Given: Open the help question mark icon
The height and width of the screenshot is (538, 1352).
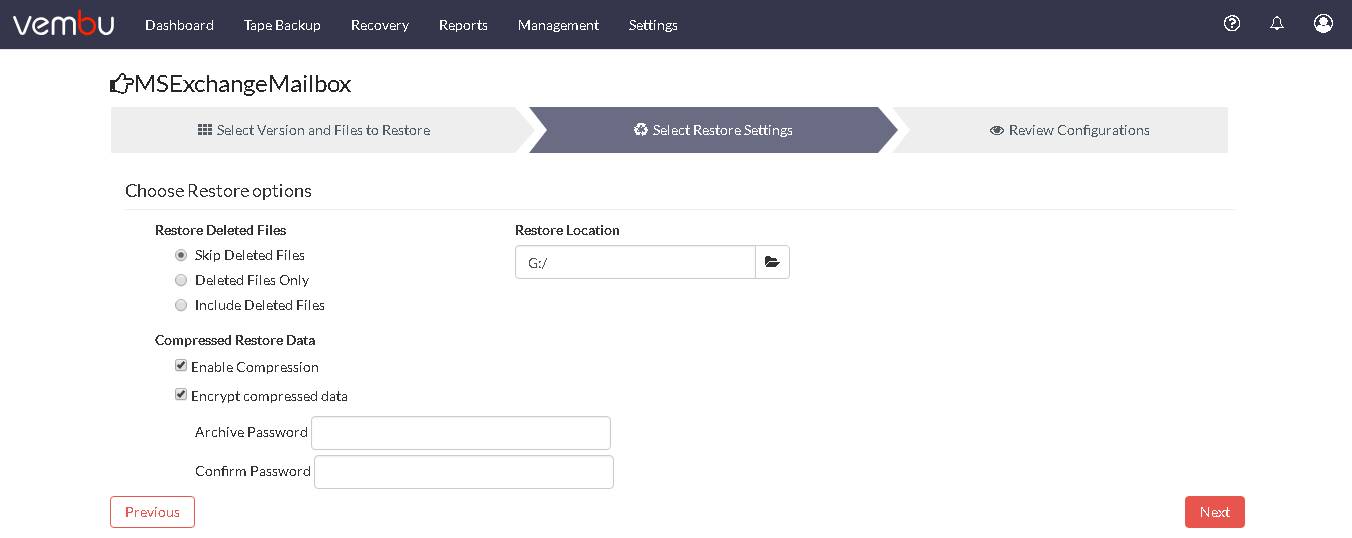Looking at the screenshot, I should coord(1232,23).
